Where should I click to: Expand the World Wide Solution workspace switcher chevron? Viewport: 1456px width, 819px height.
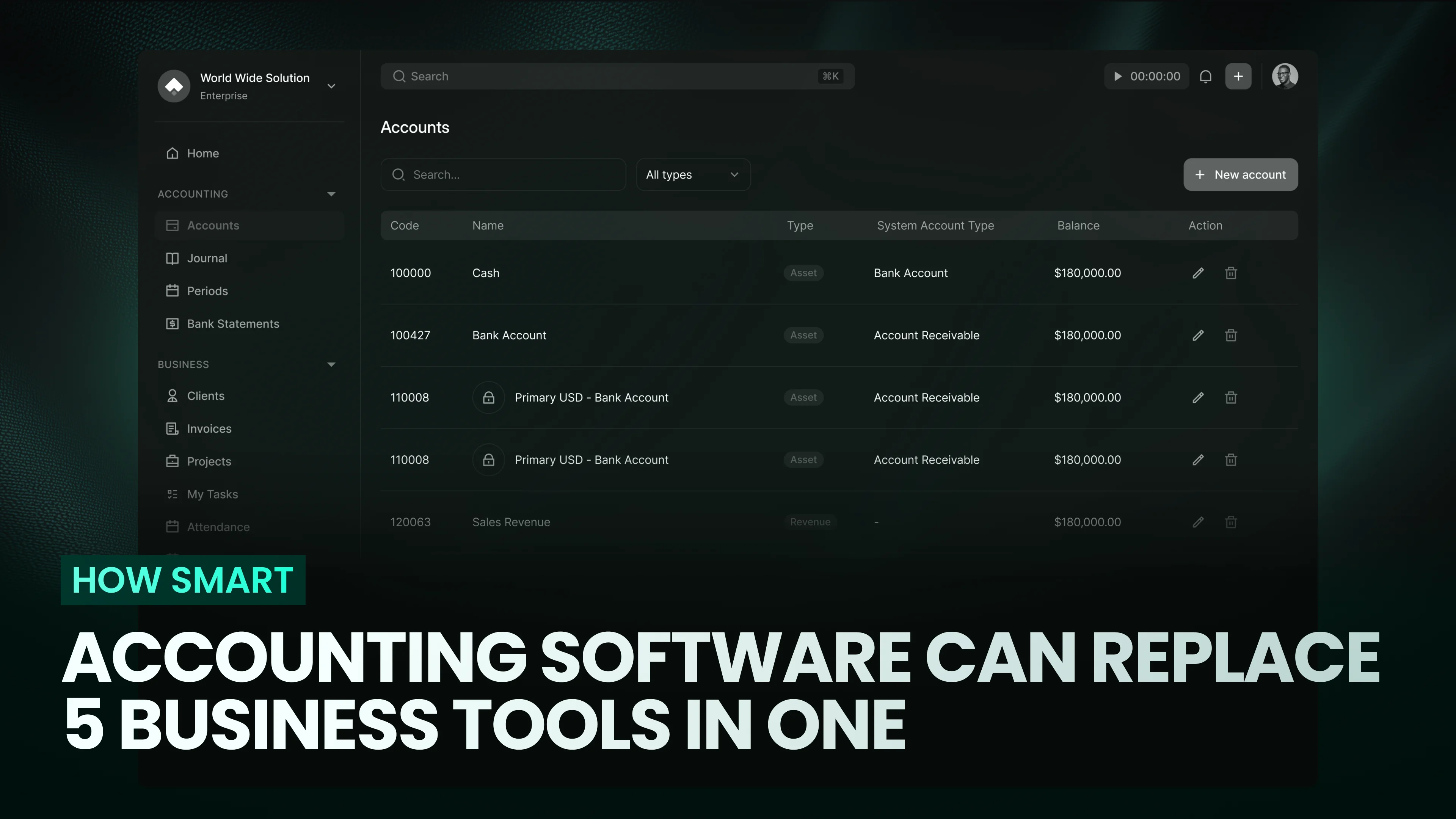pyautogui.click(x=331, y=86)
